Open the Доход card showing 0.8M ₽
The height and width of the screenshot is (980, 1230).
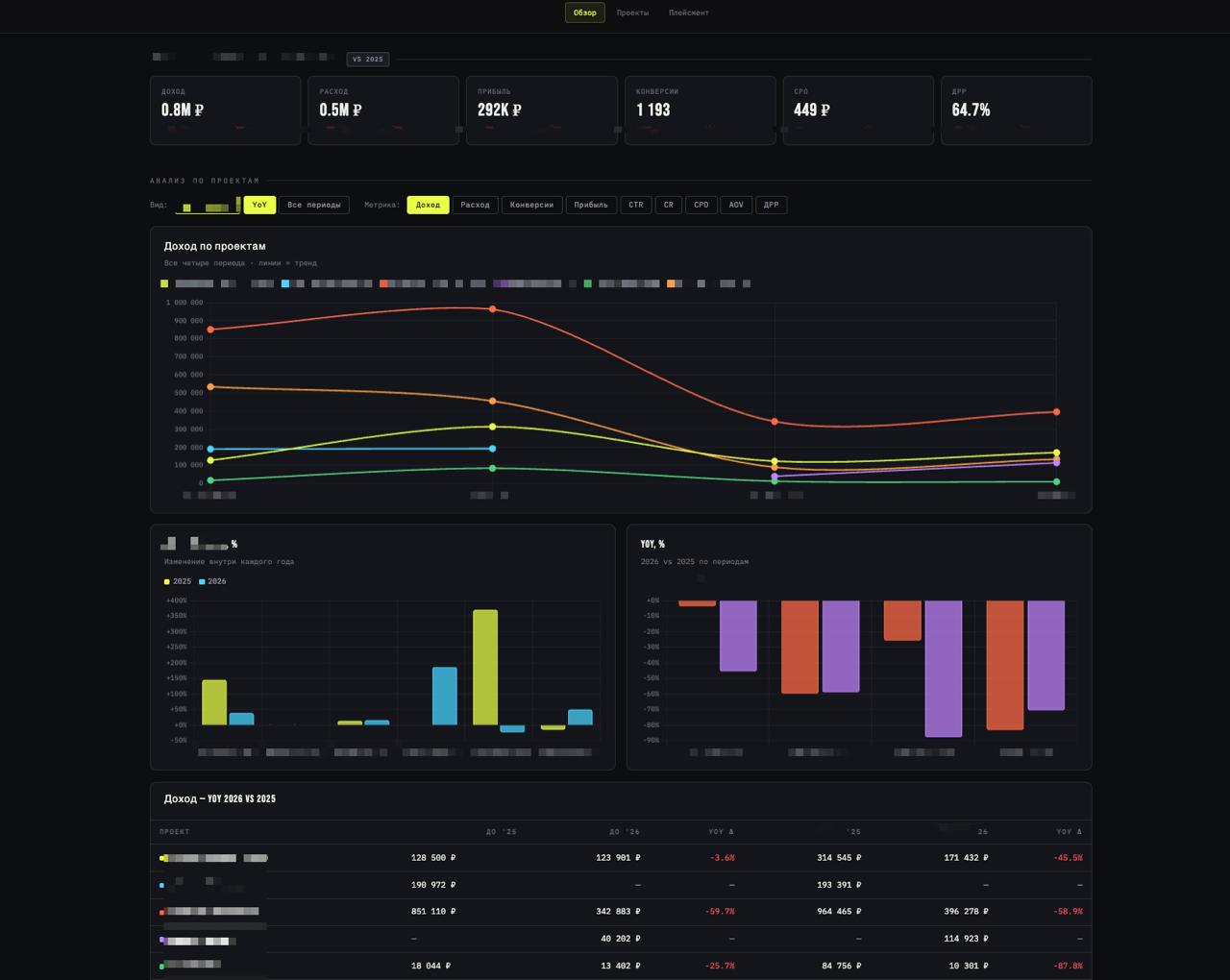point(225,110)
